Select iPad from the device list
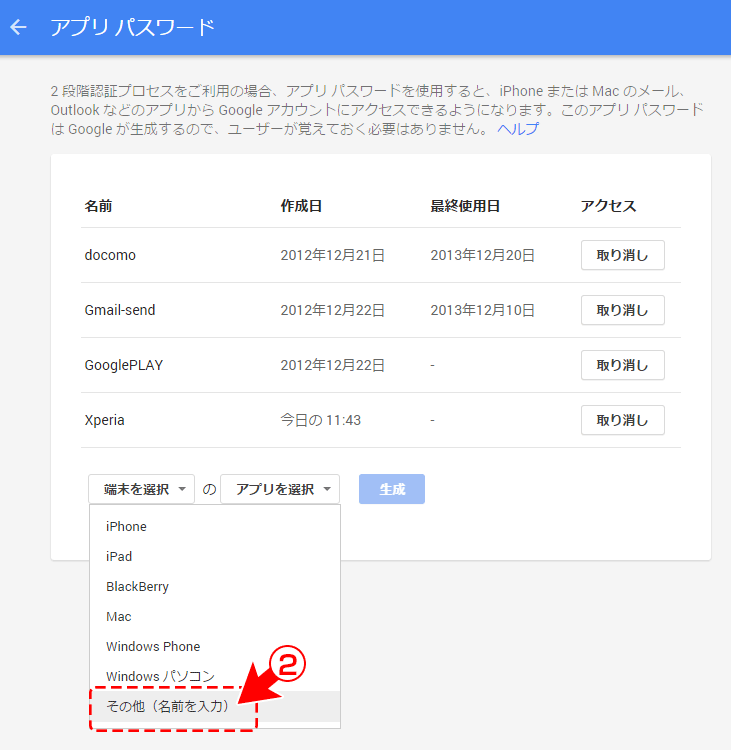The width and height of the screenshot is (731, 750). click(x=215, y=556)
